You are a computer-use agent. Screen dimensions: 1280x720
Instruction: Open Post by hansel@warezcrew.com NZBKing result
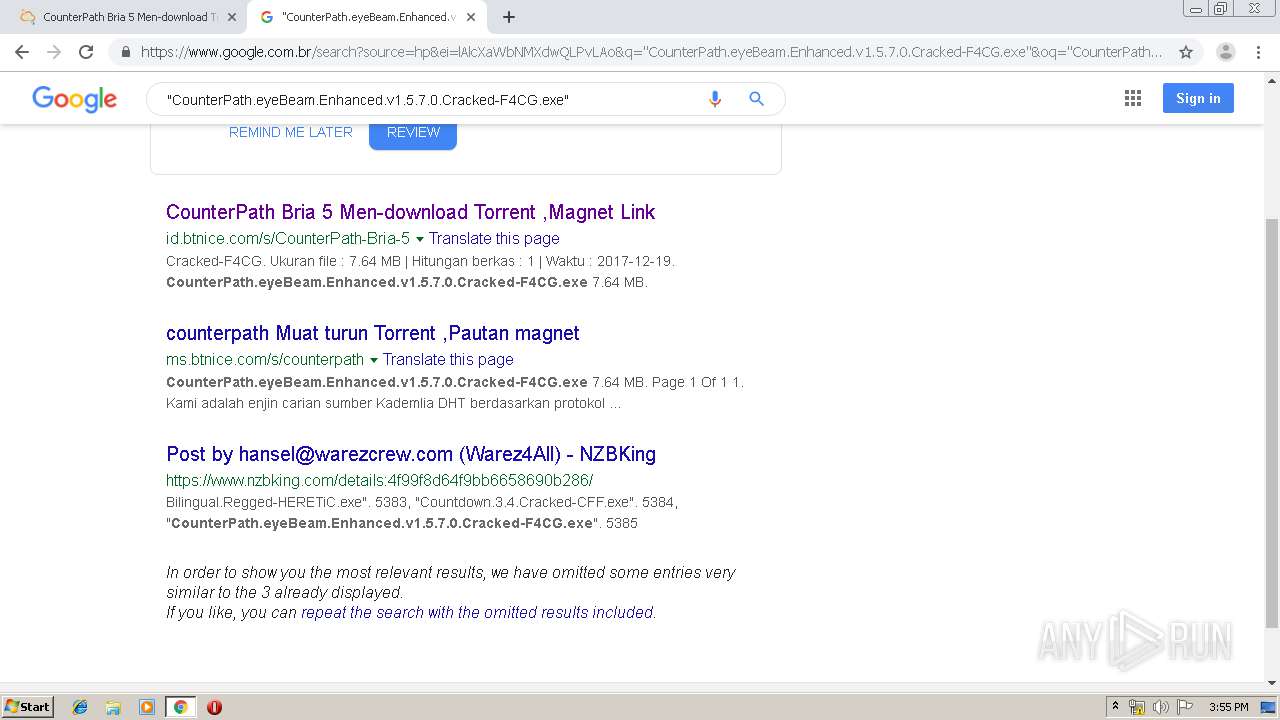[x=411, y=454]
